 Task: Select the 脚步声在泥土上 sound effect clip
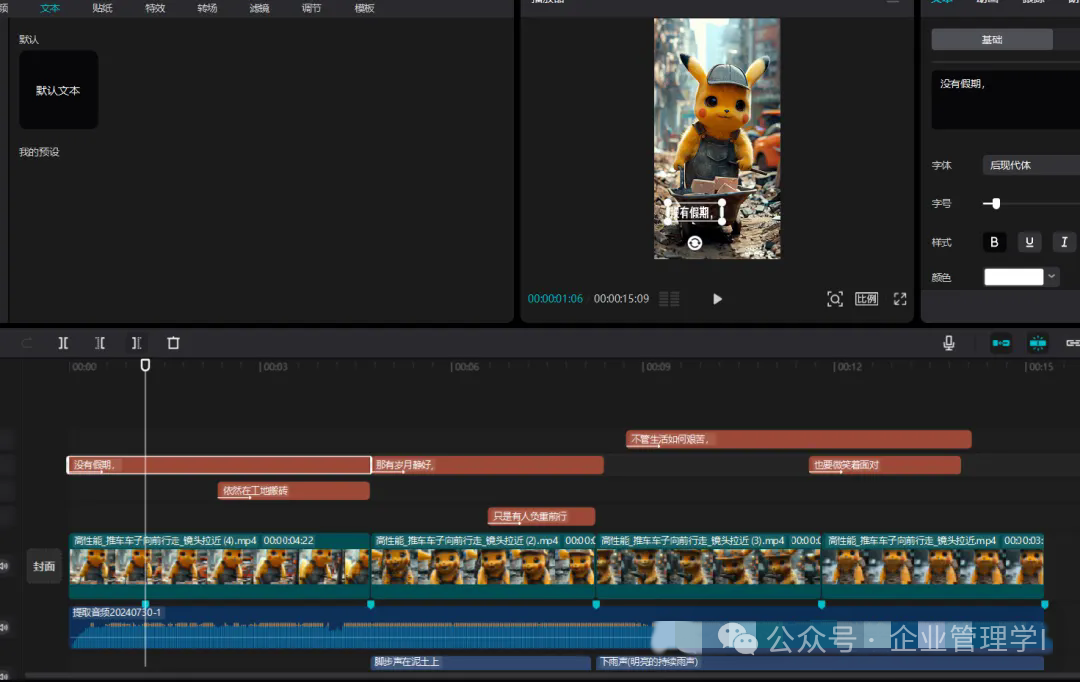click(x=481, y=662)
